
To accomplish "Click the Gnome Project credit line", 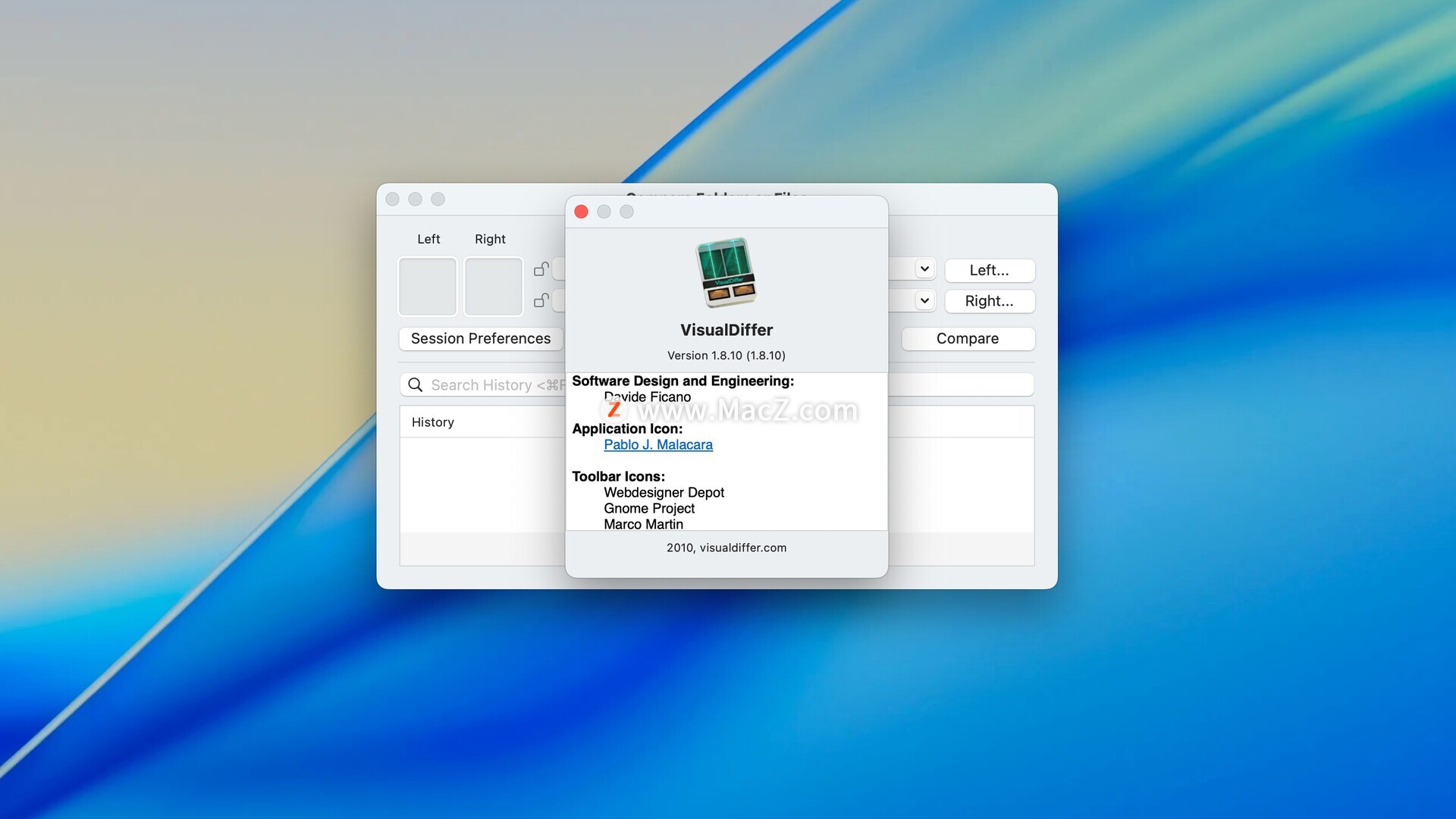I will coord(649,508).
